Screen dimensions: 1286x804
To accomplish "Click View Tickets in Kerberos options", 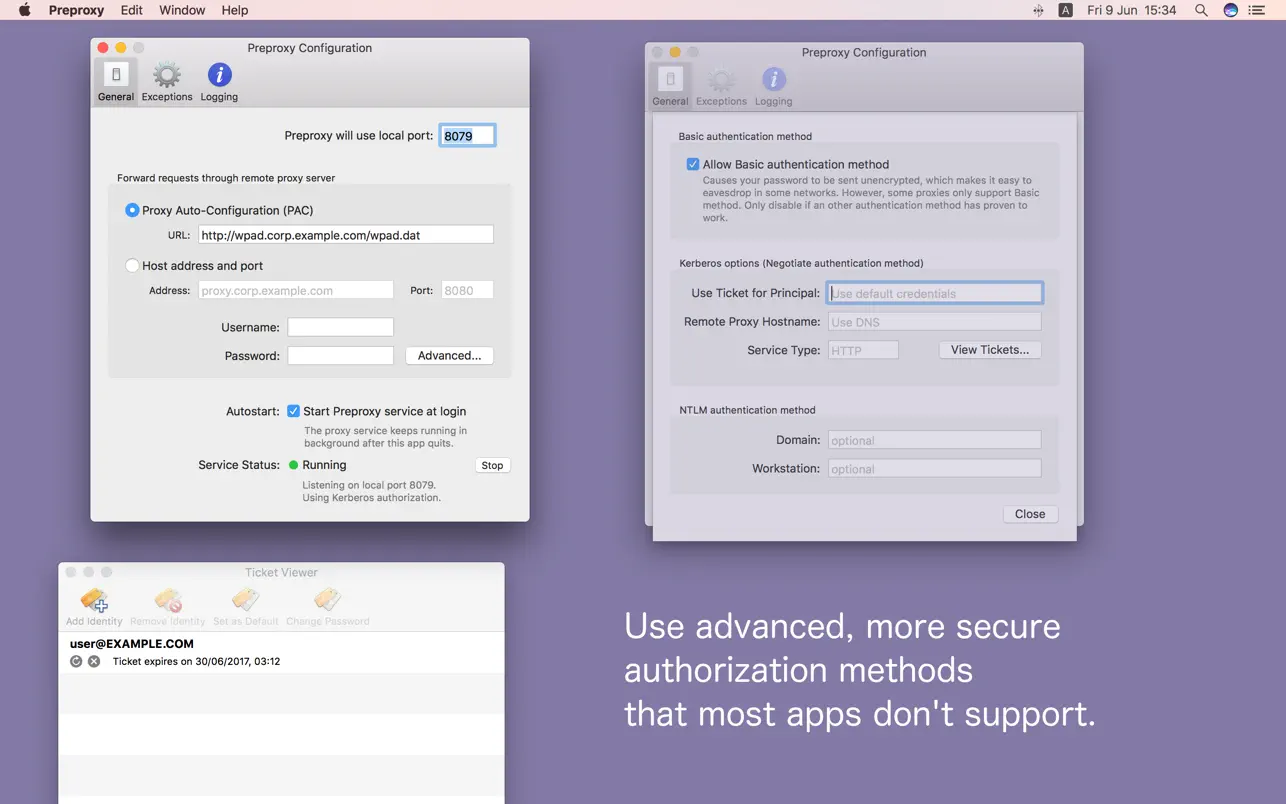I will click(x=989, y=350).
